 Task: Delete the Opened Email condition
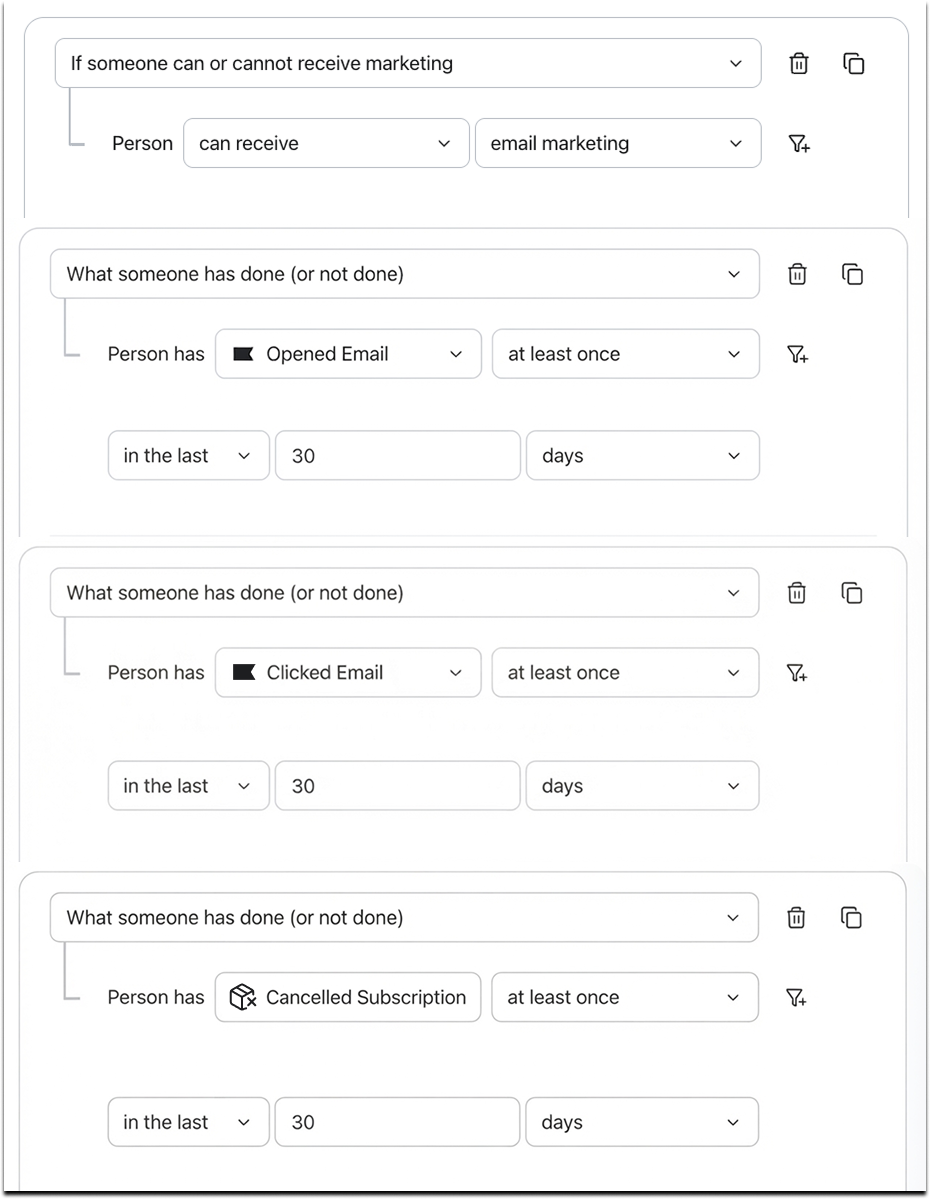(x=797, y=274)
